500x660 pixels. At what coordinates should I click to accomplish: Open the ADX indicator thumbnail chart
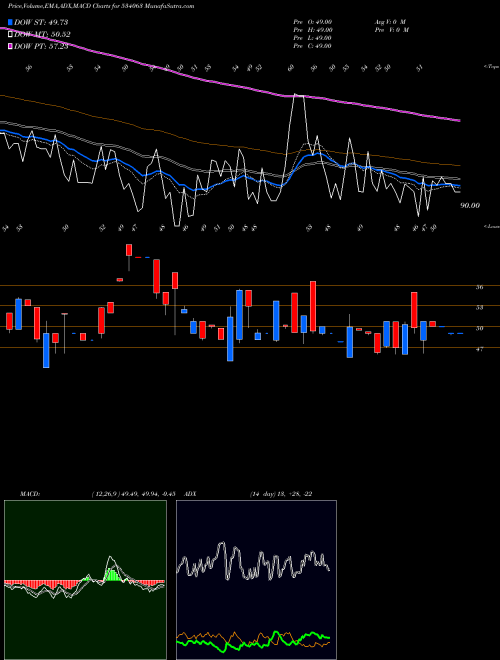(x=256, y=580)
